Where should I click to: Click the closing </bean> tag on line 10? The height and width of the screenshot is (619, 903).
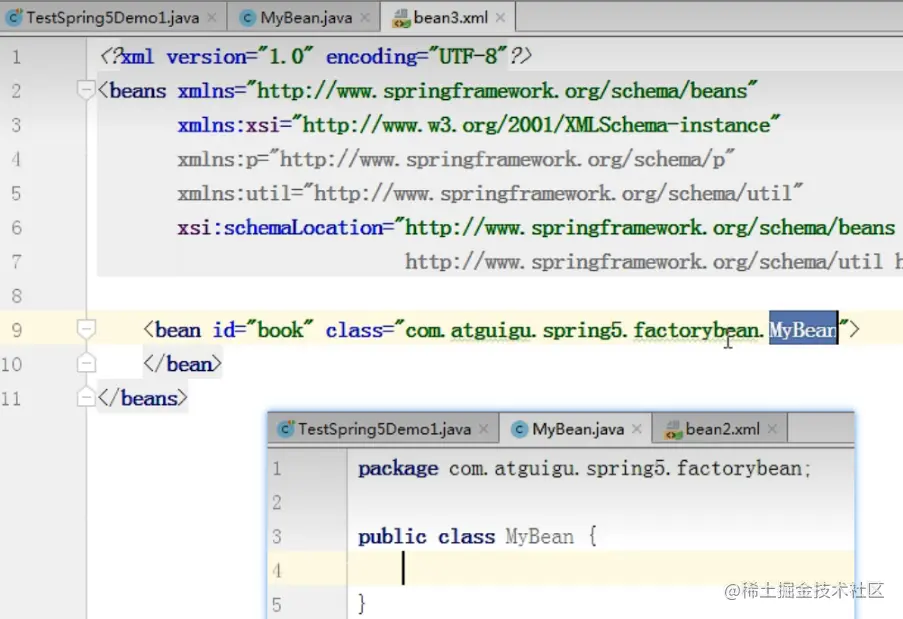183,364
